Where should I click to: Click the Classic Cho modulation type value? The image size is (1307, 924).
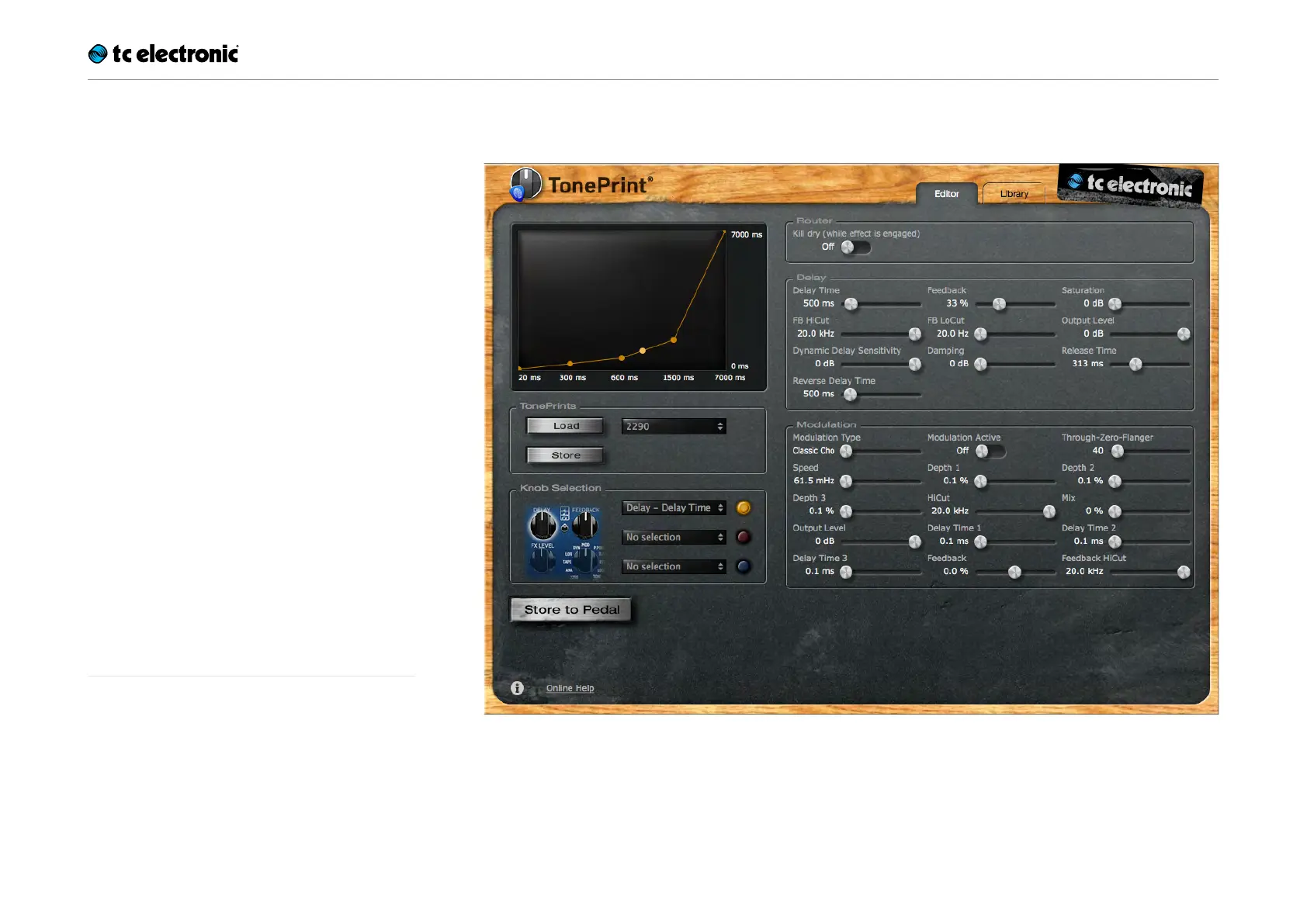click(813, 451)
